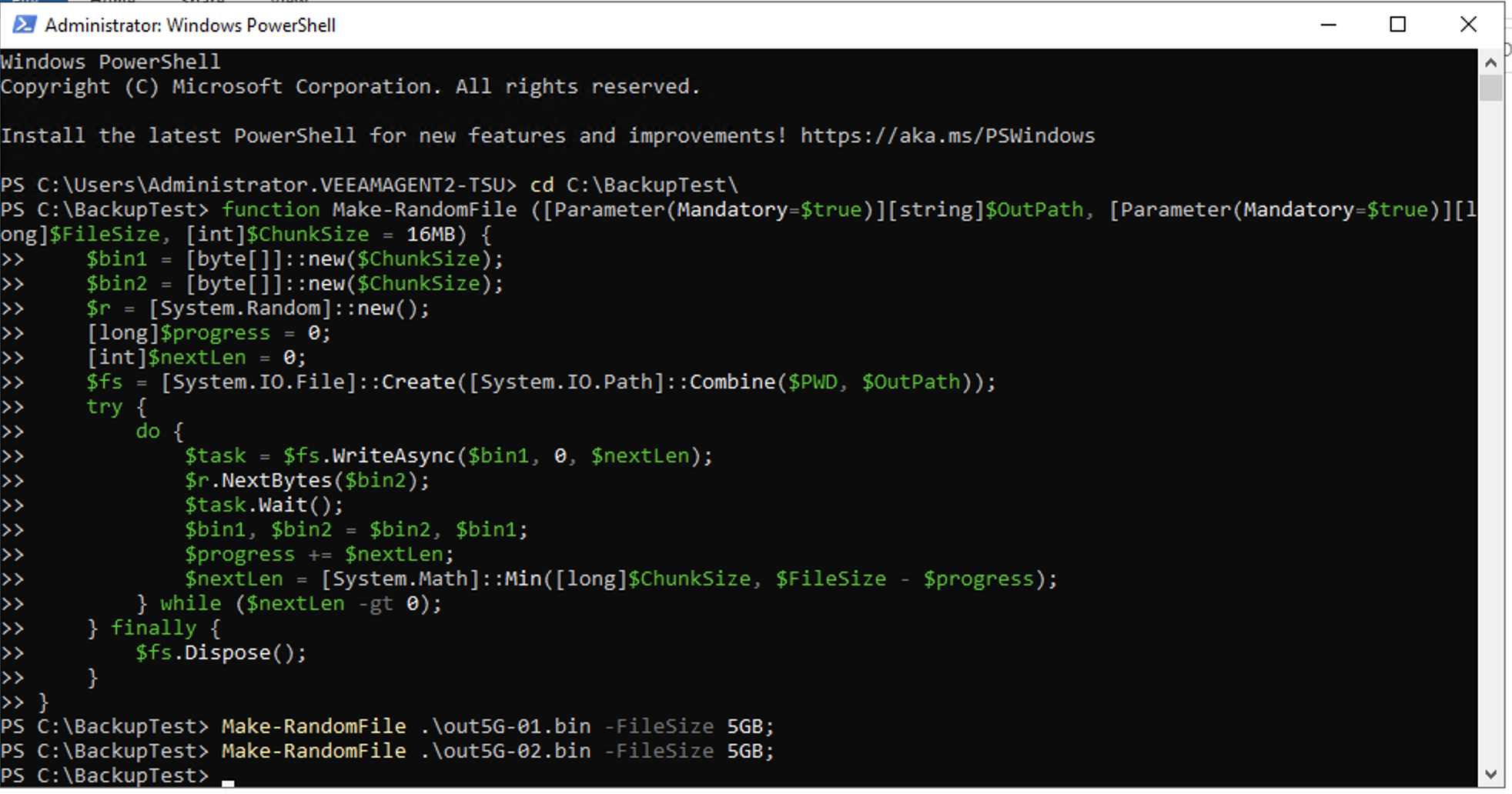Image resolution: width=1512 pixels, height=794 pixels.
Task: Click the '[System.Math]::Min' text
Action: [x=430, y=579]
